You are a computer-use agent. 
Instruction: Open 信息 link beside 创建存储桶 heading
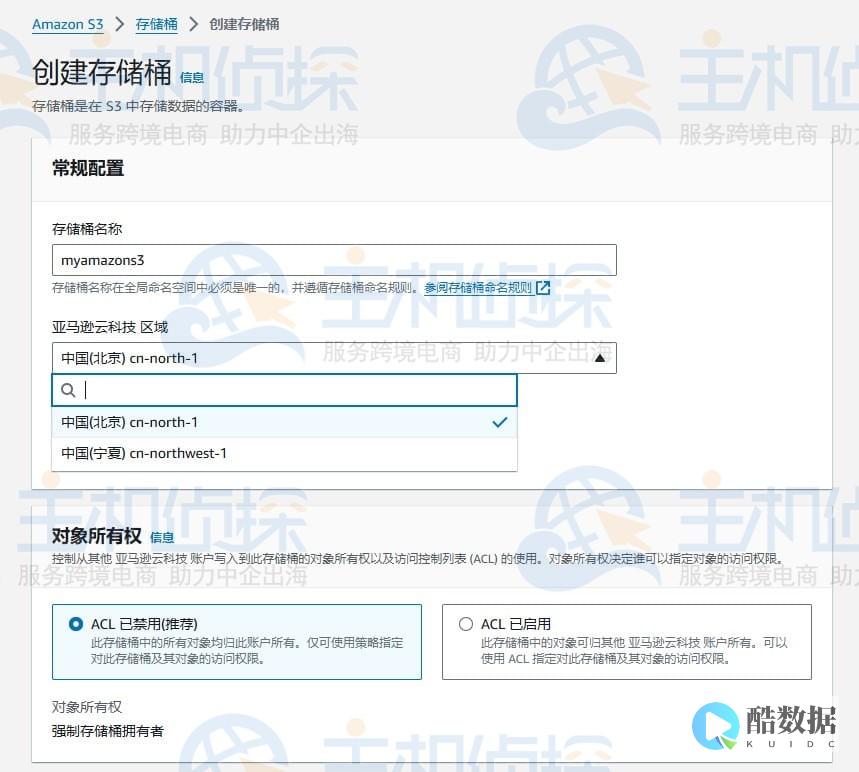click(x=192, y=78)
